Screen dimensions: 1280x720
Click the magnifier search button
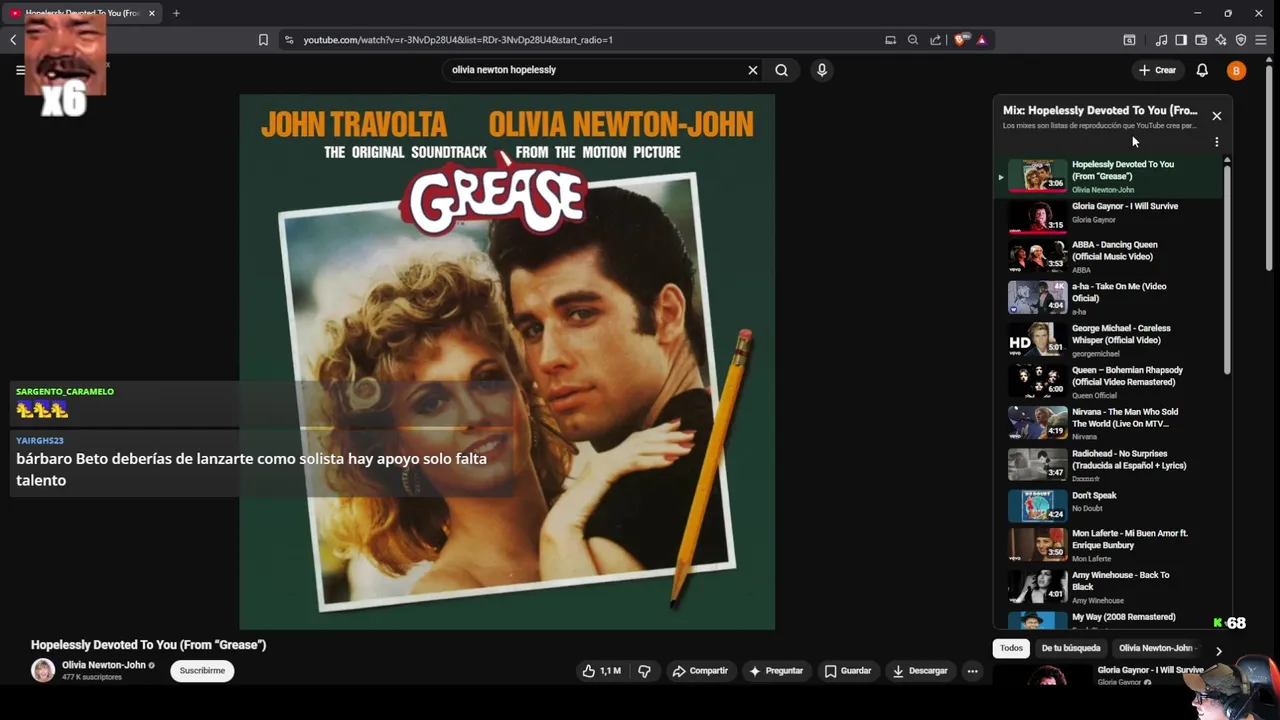coord(782,70)
